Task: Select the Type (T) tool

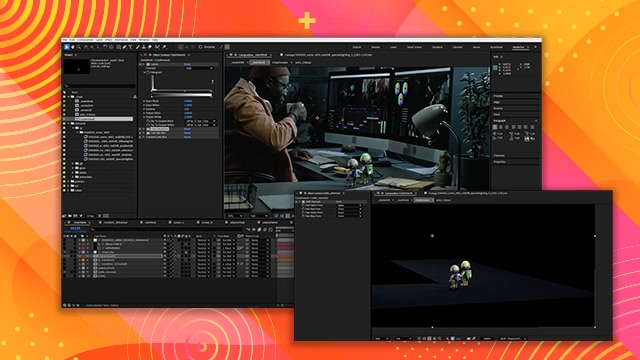Action: 131,47
